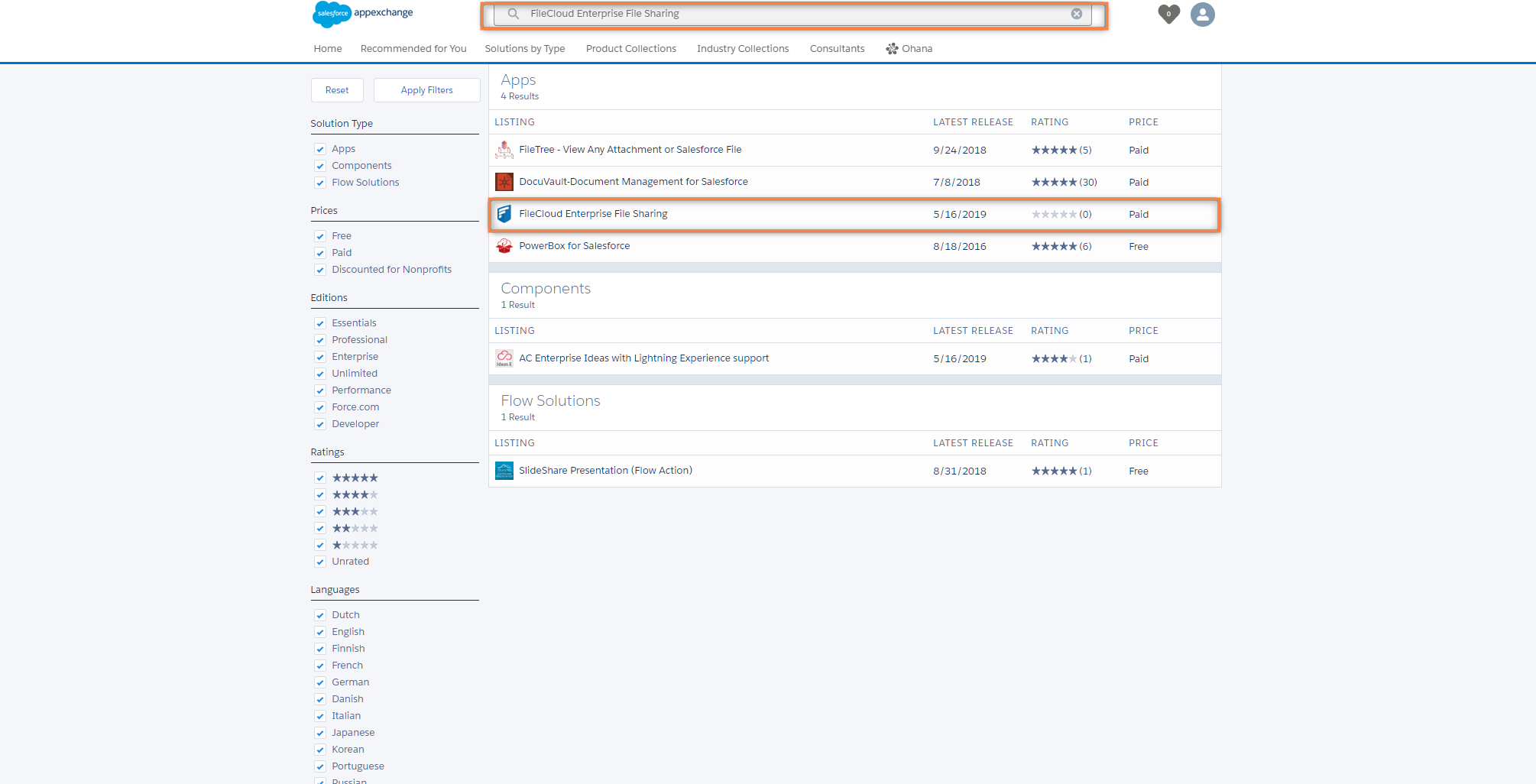Open the Solutions by Type menu
The height and width of the screenshot is (784, 1536).
(525, 49)
